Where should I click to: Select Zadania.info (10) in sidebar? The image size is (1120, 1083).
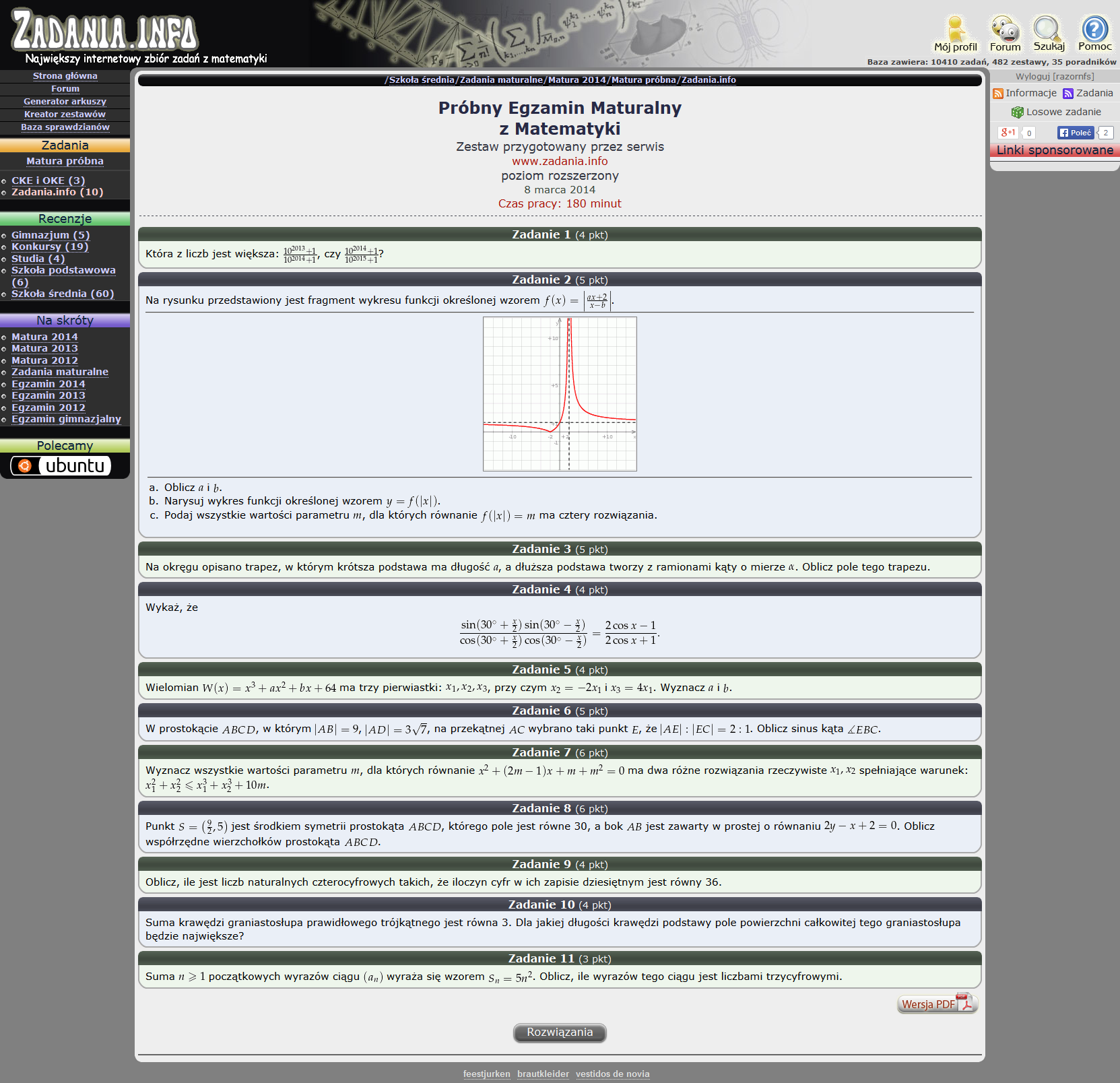pyautogui.click(x=57, y=192)
